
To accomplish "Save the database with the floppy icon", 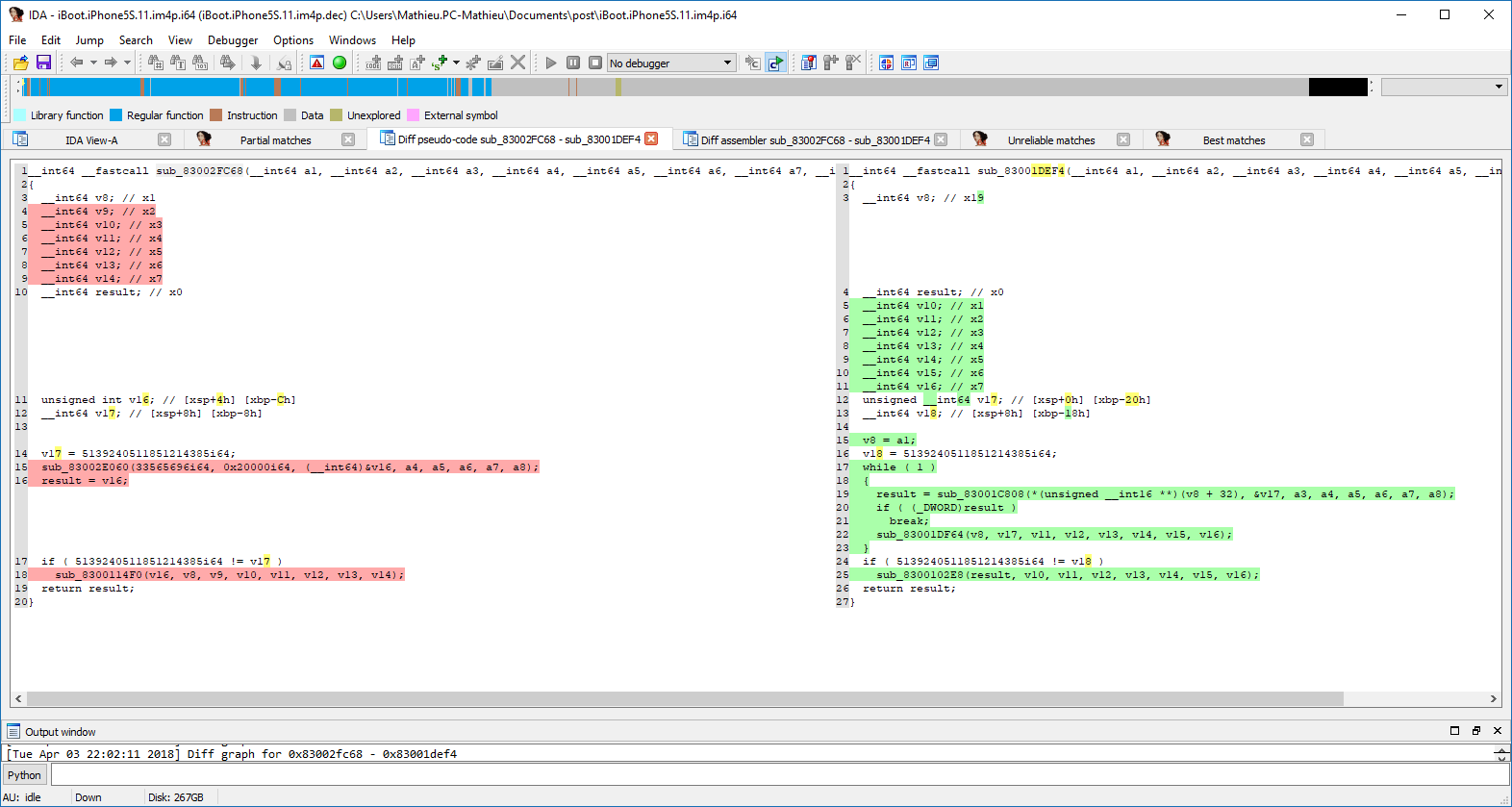I will coord(43,63).
